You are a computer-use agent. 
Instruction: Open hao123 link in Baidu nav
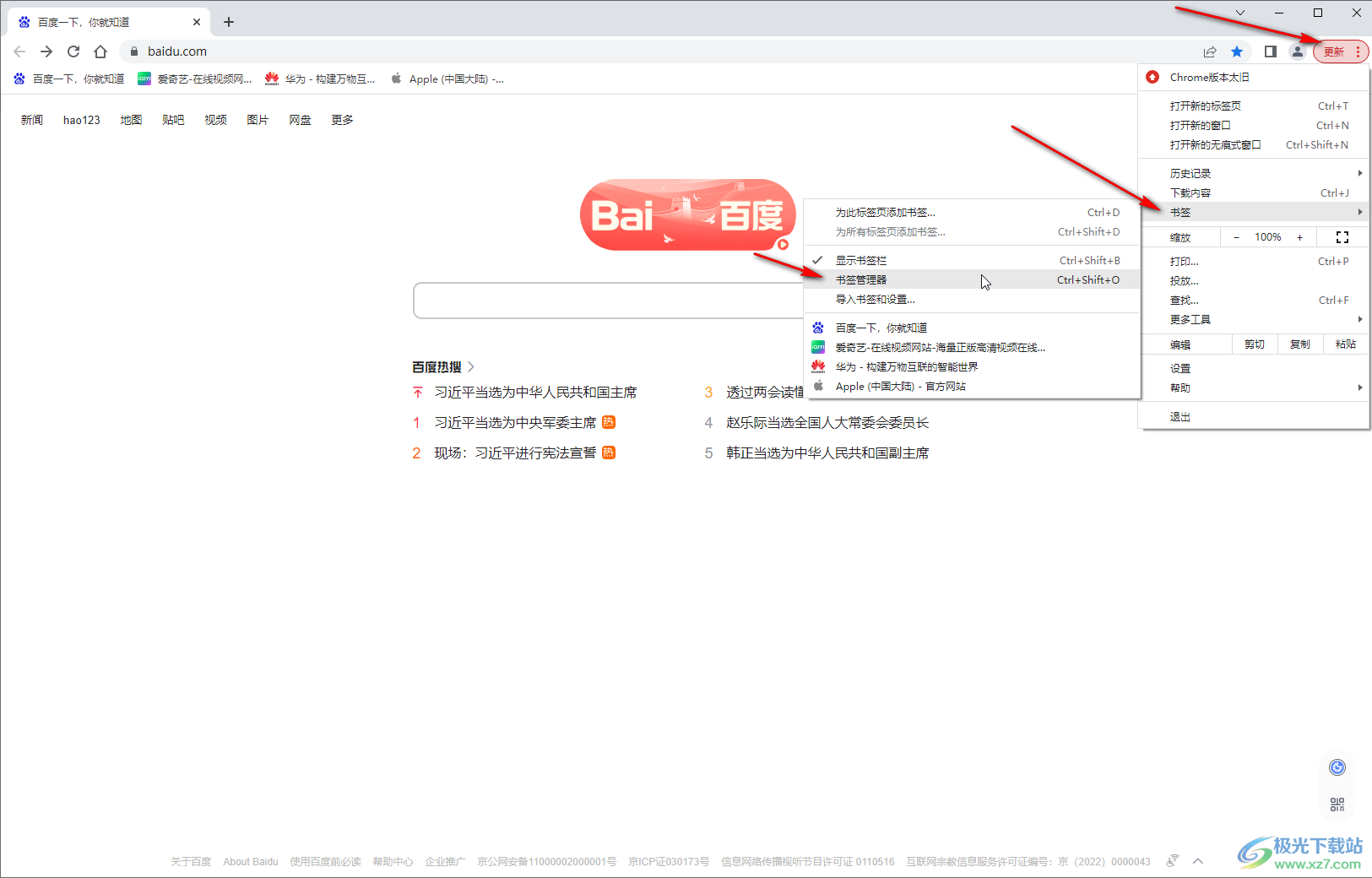[x=82, y=120]
